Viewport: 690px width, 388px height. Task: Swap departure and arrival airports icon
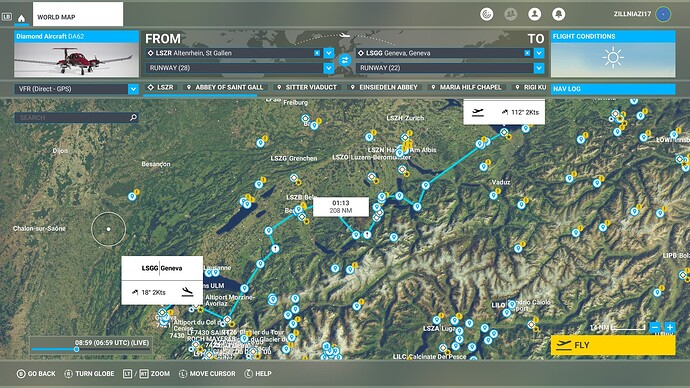[x=345, y=61]
